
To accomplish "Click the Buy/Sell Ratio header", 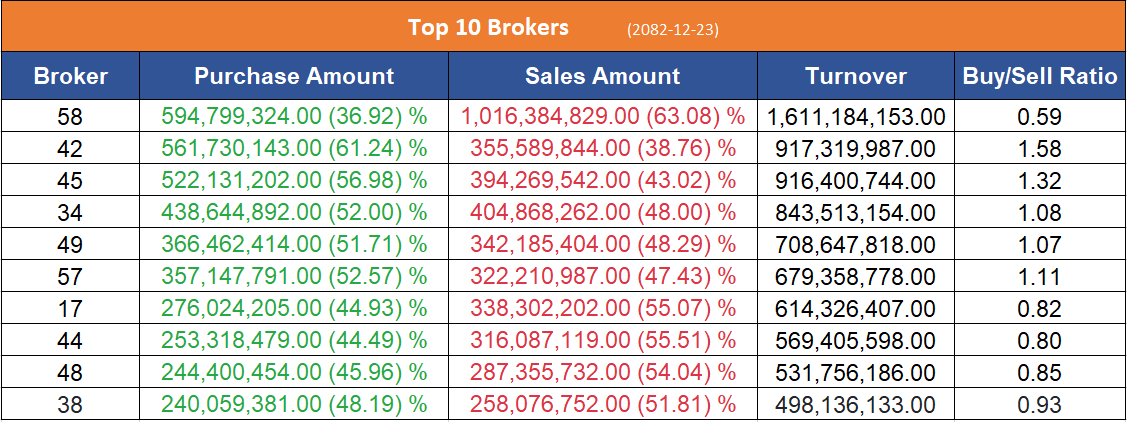I will coord(1040,76).
